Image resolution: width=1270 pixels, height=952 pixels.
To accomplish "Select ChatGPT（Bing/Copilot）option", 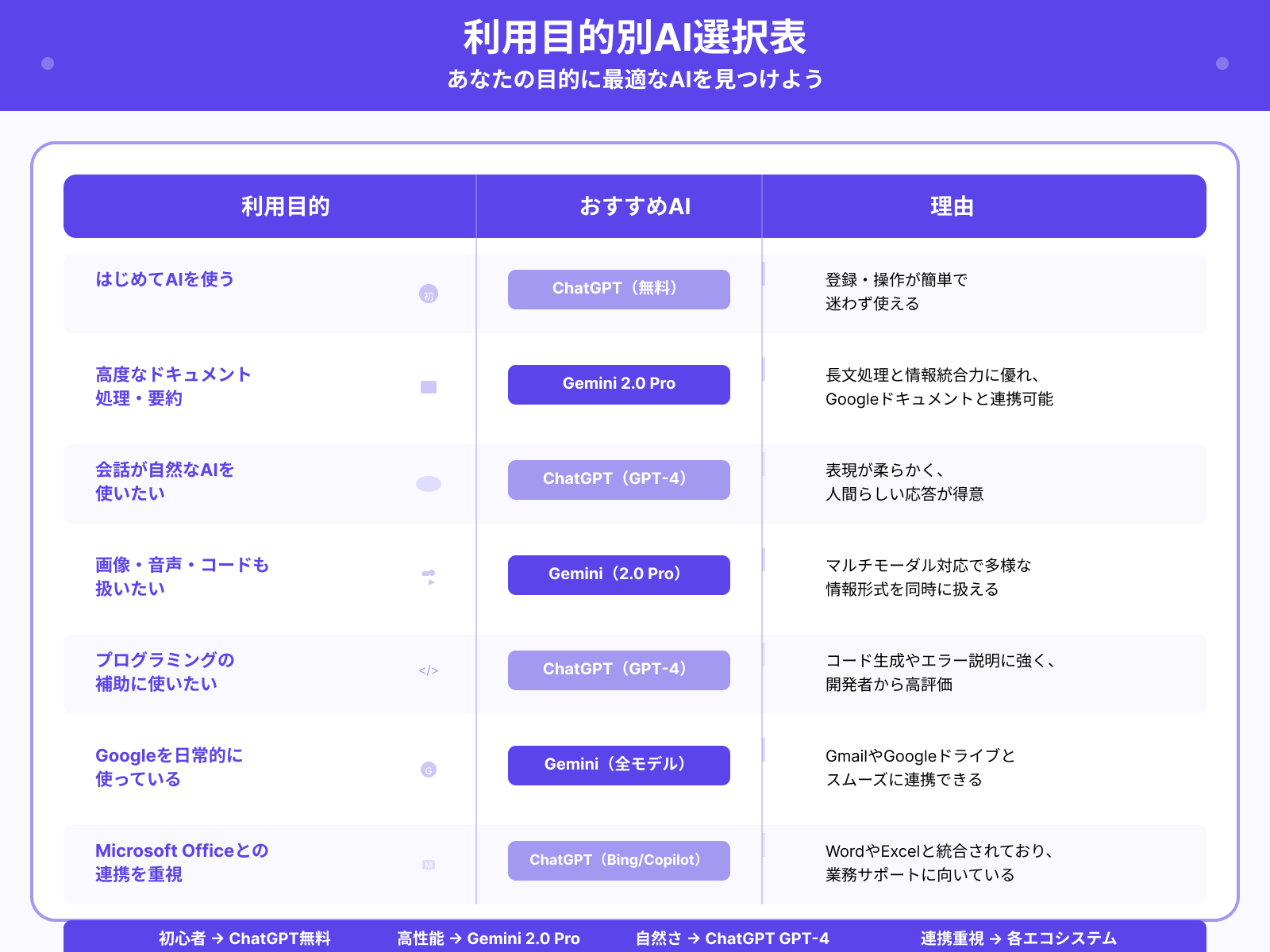I will point(619,860).
